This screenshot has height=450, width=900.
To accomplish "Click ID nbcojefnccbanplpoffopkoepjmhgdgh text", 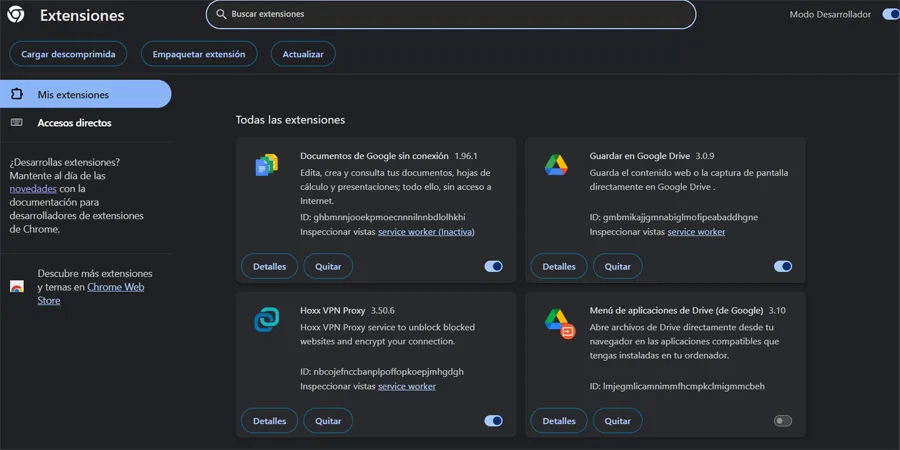I will click(382, 371).
